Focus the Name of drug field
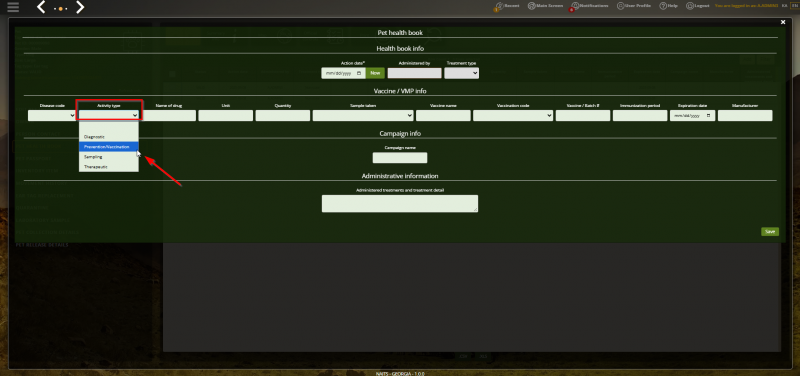Image resolution: width=800 pixels, height=376 pixels. (x=168, y=116)
